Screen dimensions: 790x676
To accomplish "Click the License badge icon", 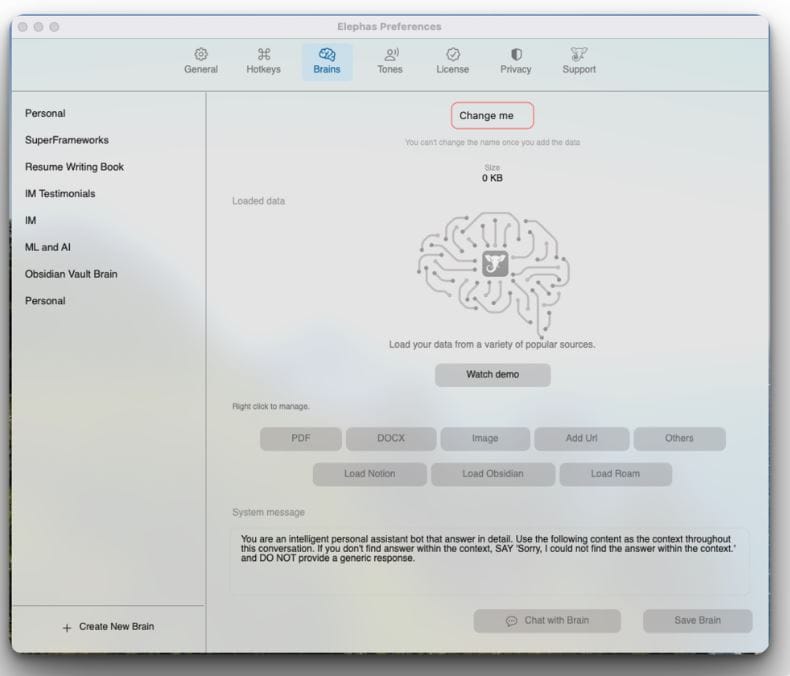I will tap(452, 54).
